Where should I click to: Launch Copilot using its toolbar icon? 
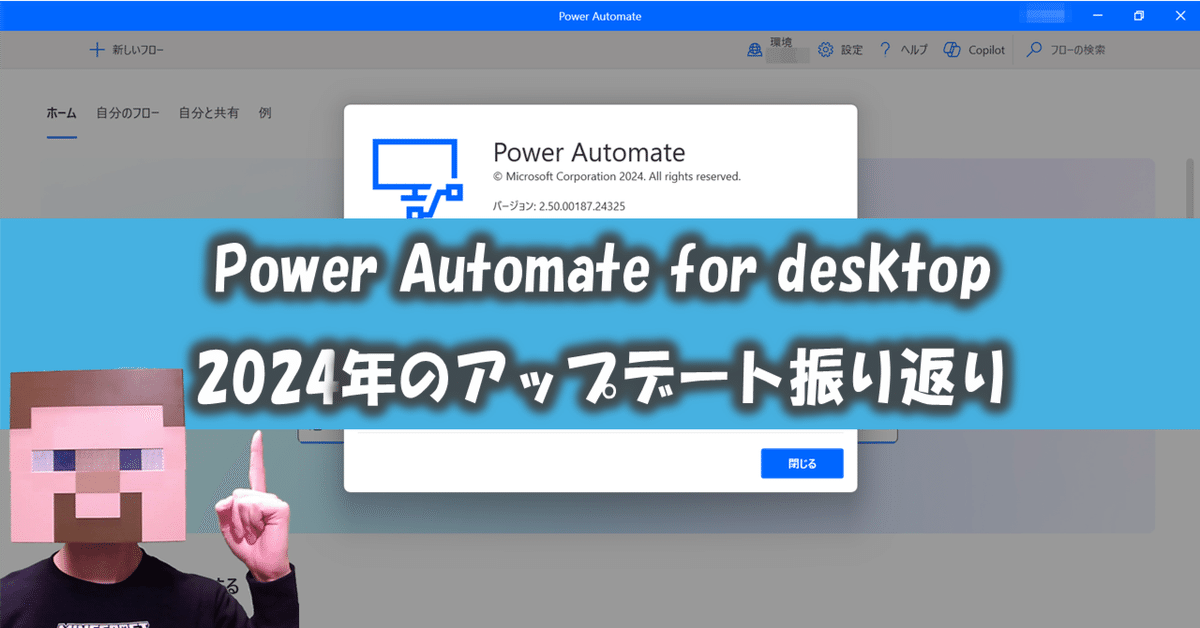click(950, 49)
